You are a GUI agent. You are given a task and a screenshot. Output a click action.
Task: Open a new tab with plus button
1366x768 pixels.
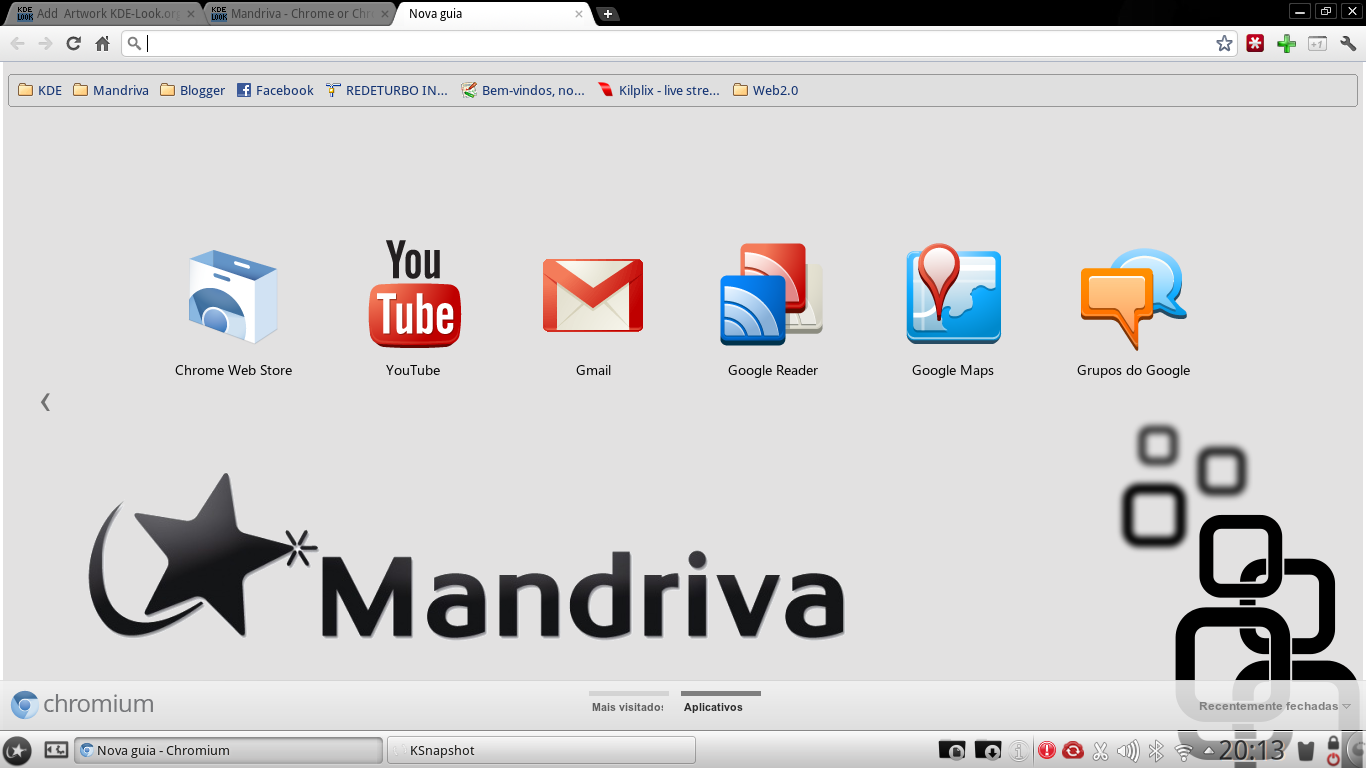tap(607, 14)
